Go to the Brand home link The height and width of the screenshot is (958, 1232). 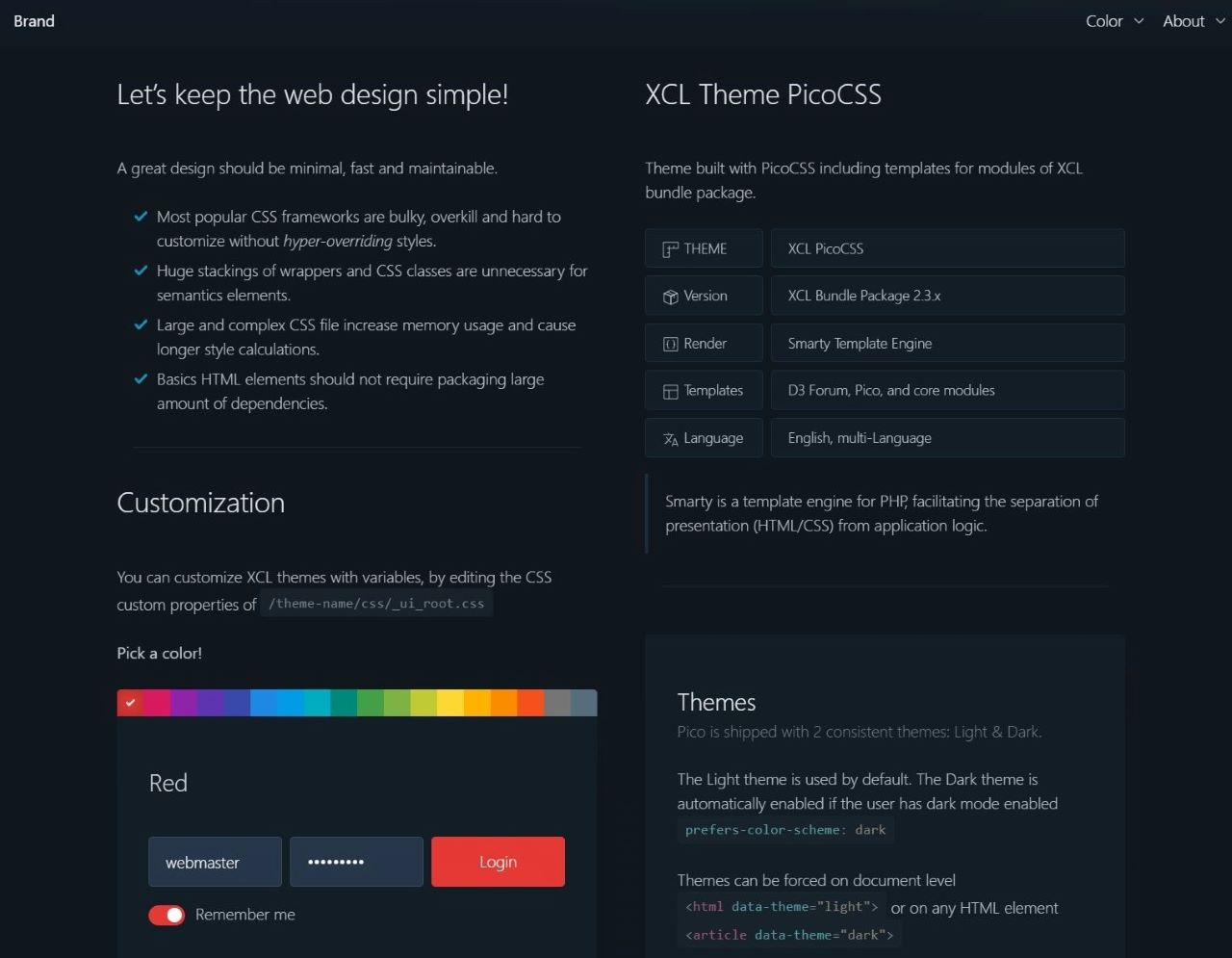tap(34, 21)
